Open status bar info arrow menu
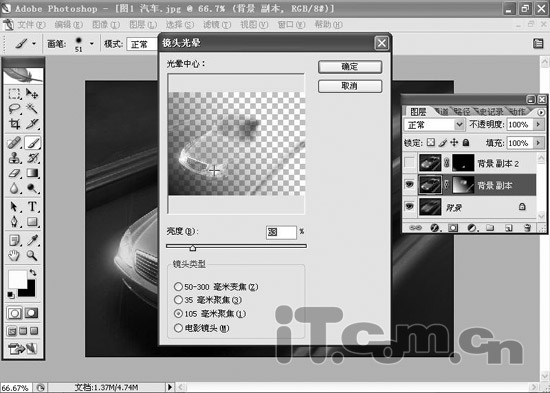Image resolution: width=550 pixels, height=393 pixels. [x=170, y=387]
